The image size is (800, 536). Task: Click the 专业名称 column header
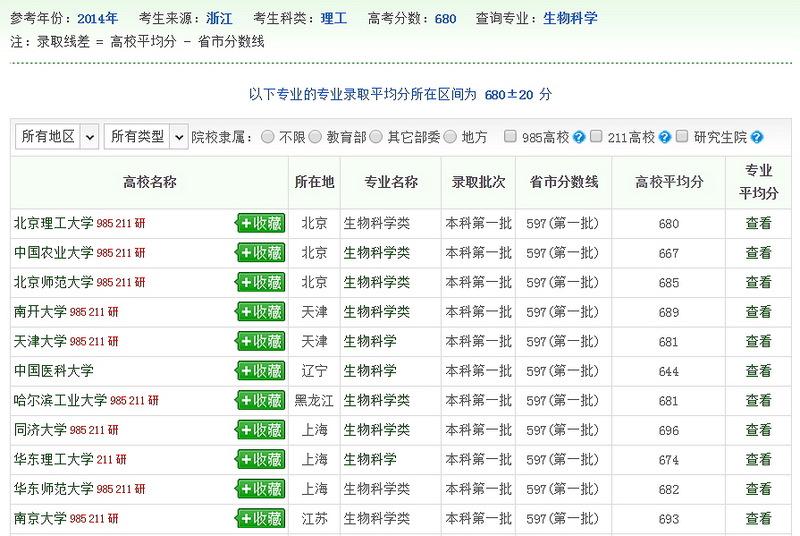point(391,182)
